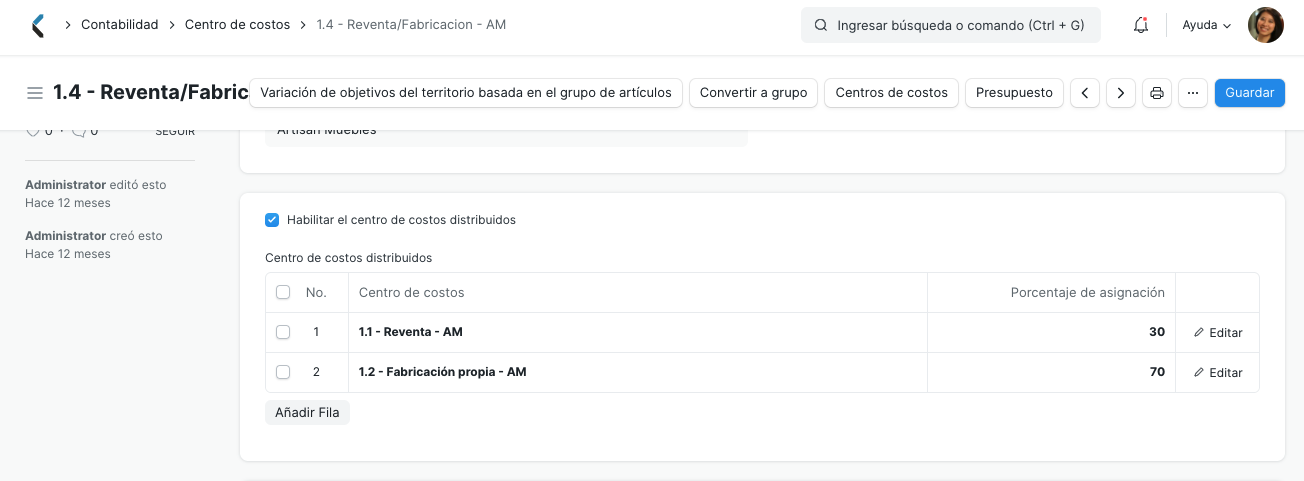The height and width of the screenshot is (481, 1304).
Task: Open Variación de objetivos del territorio report
Action: (x=466, y=93)
